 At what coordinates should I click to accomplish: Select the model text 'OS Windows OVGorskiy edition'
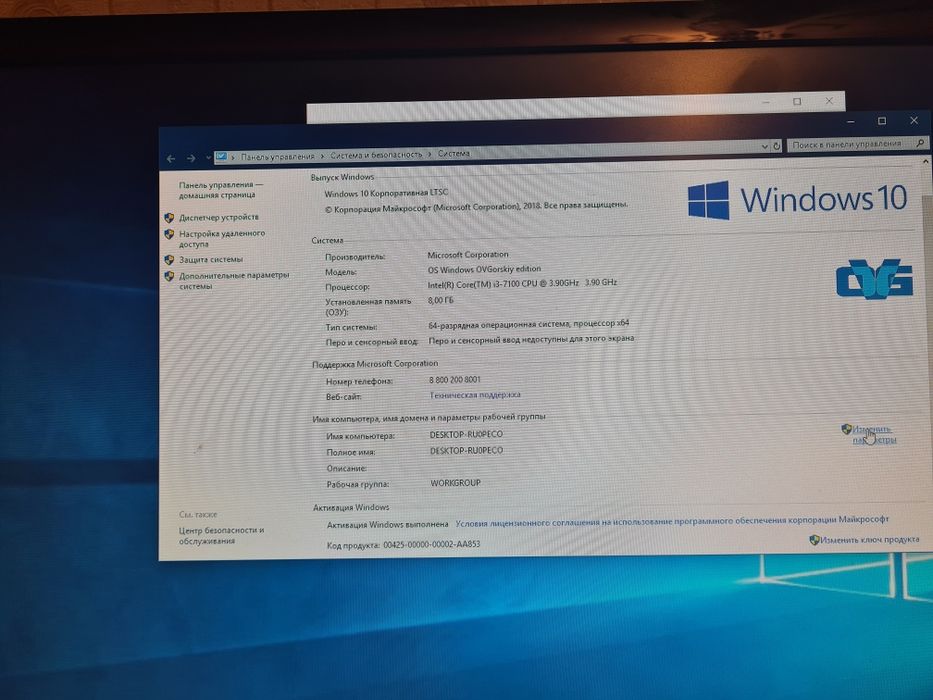[484, 269]
